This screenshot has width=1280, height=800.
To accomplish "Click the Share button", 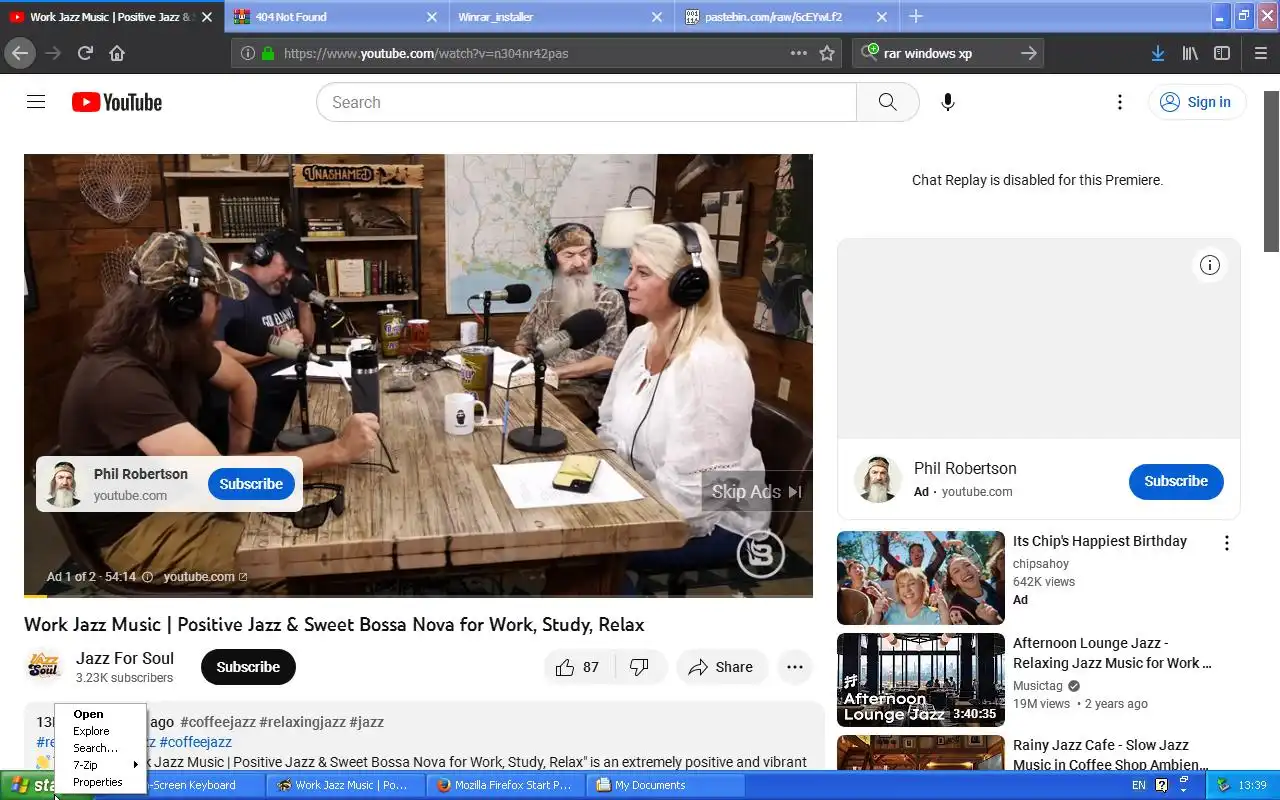I will click(721, 667).
